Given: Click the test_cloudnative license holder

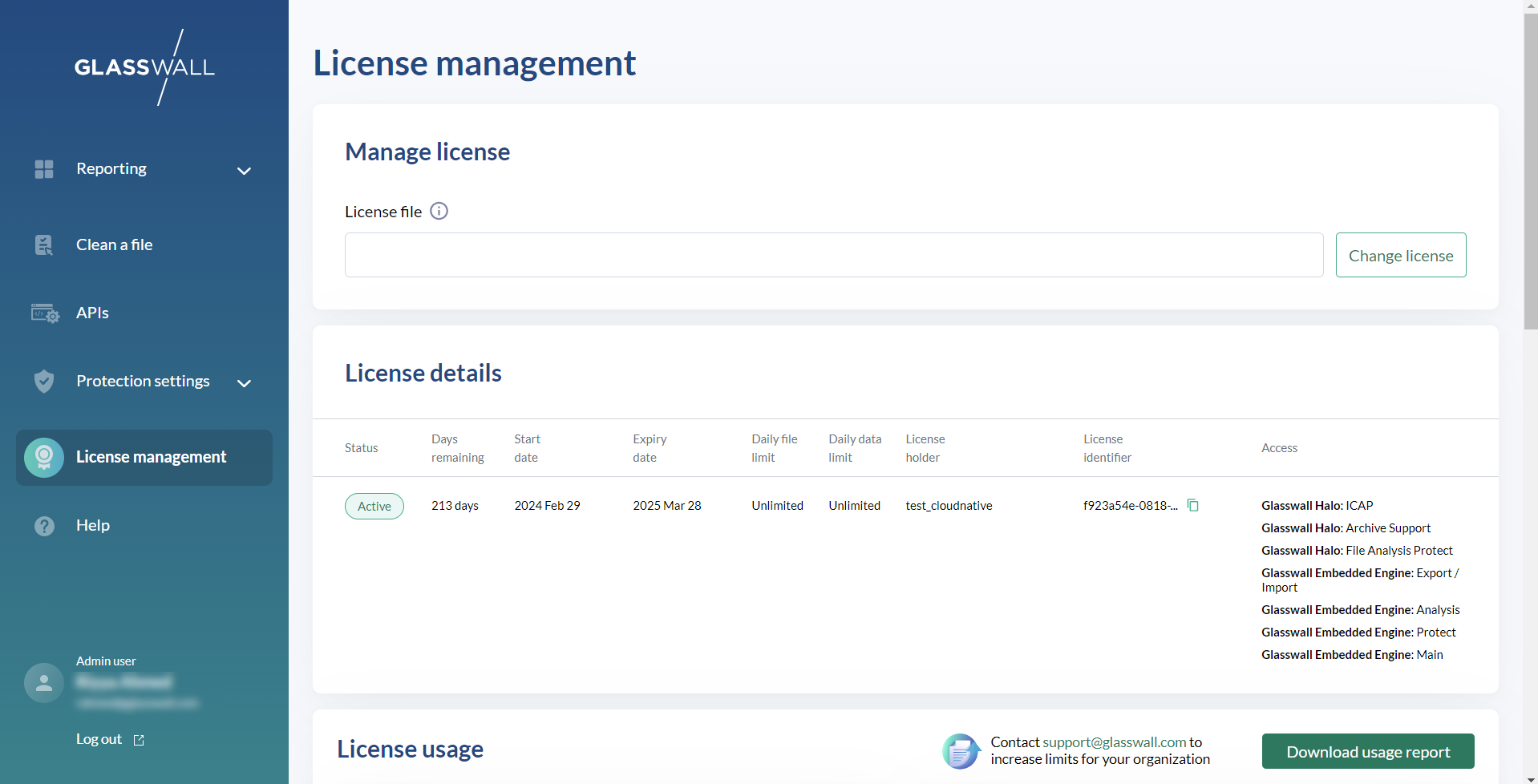Looking at the screenshot, I should 949,506.
